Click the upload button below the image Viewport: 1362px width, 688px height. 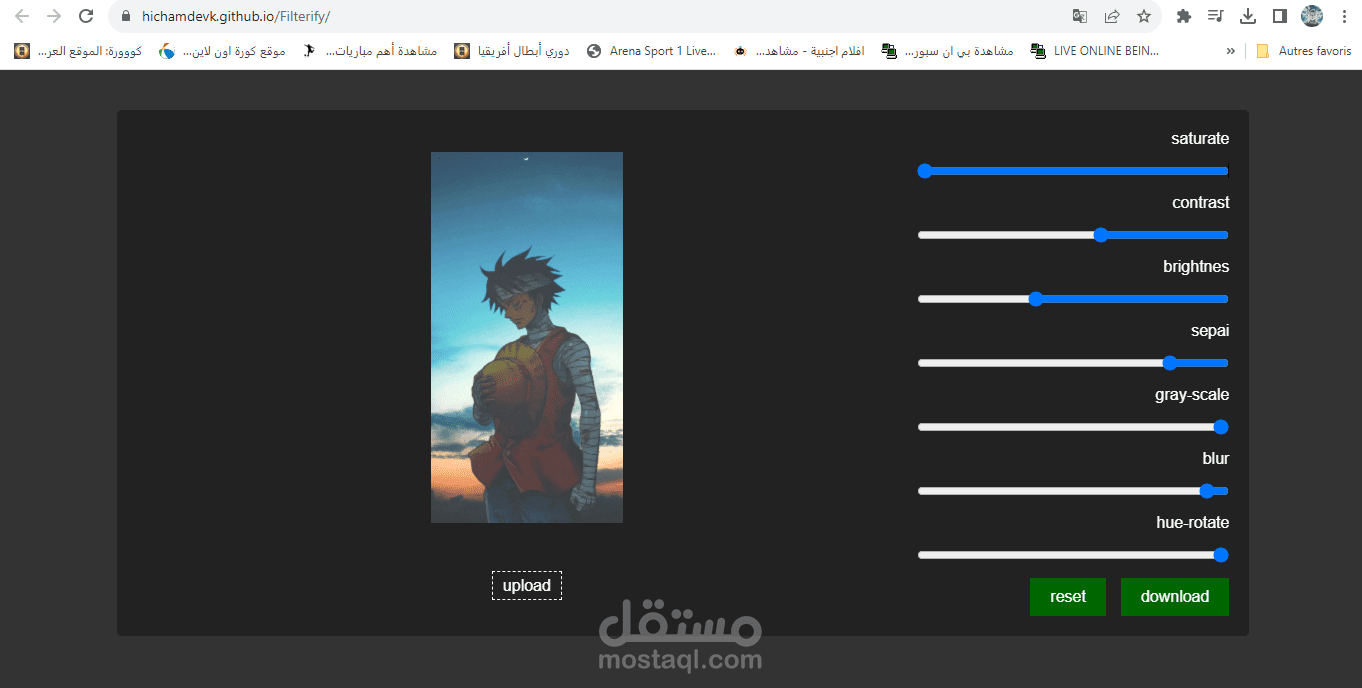pyautogui.click(x=527, y=586)
